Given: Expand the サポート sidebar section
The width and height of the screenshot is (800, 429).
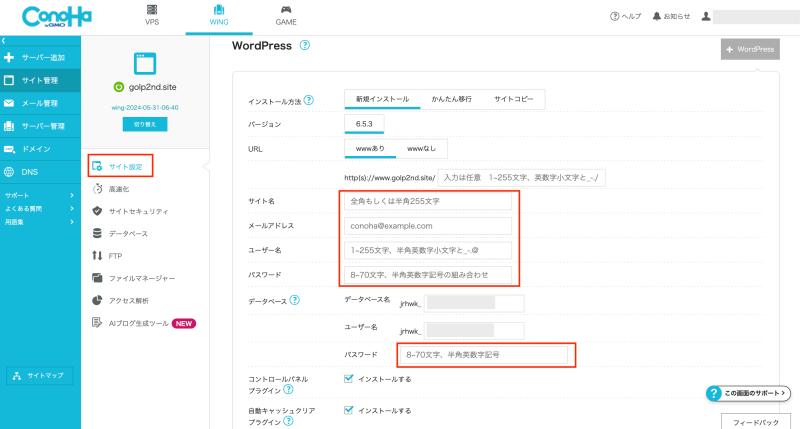Looking at the screenshot, I should point(72,195).
